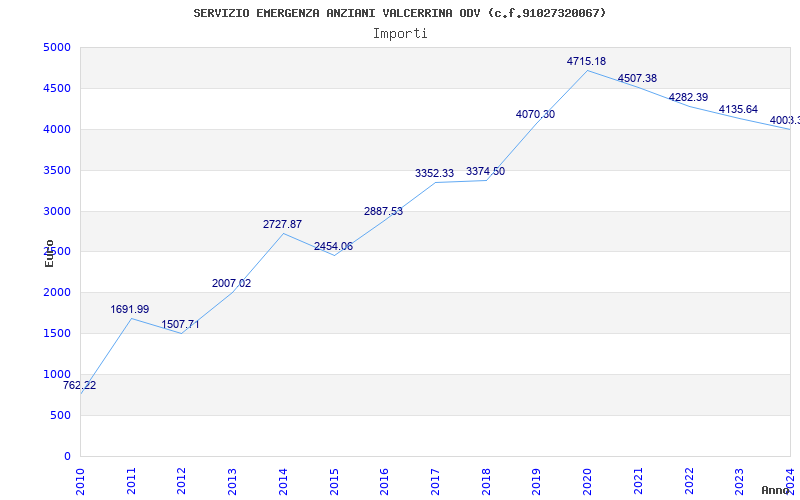This screenshot has width=800, height=500.
Task: Click the 500 y-axis tick label
Action: point(61,415)
